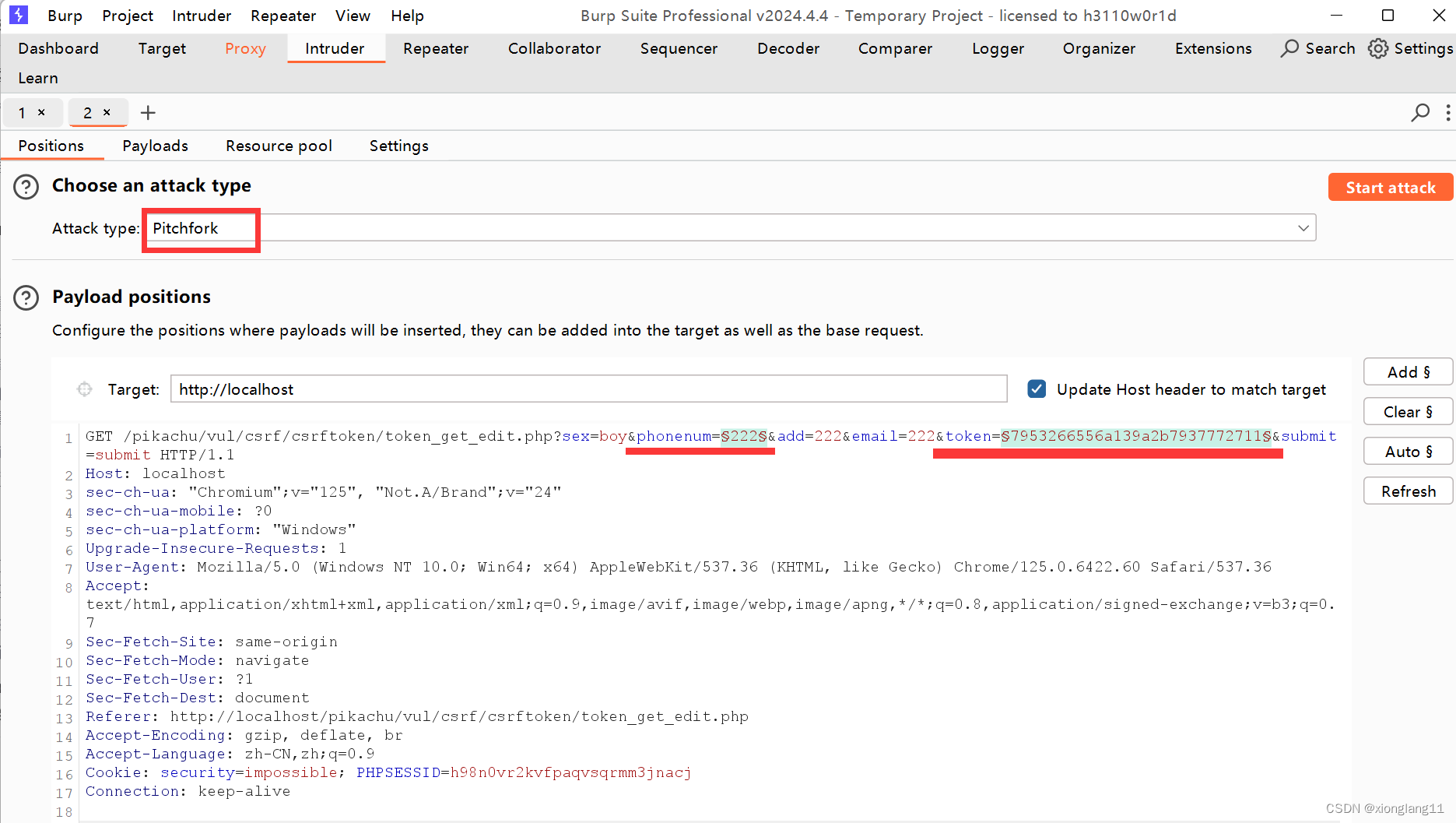The image size is (1456, 823).
Task: Open the View menu
Action: [353, 16]
